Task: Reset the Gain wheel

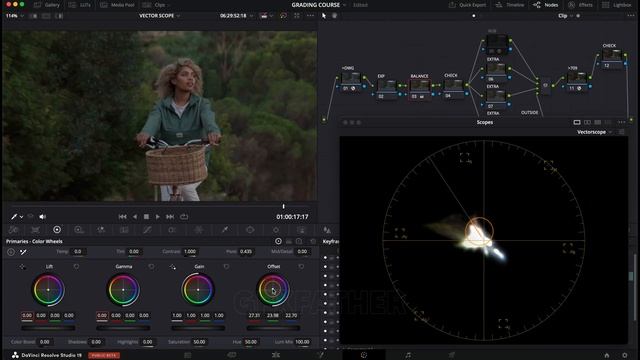Action: [226, 267]
